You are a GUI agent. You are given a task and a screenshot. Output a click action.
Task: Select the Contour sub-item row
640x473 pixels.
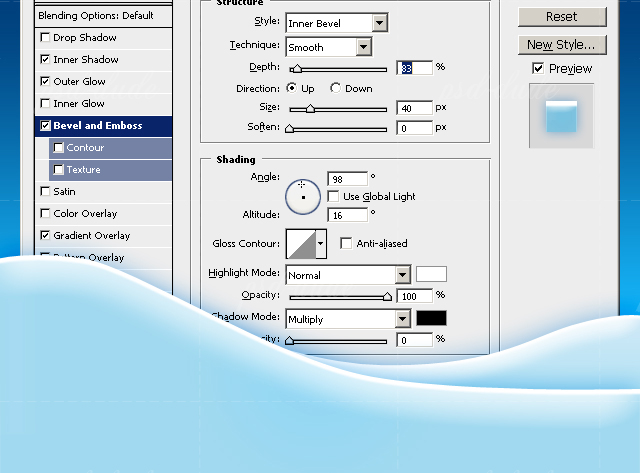click(110, 148)
